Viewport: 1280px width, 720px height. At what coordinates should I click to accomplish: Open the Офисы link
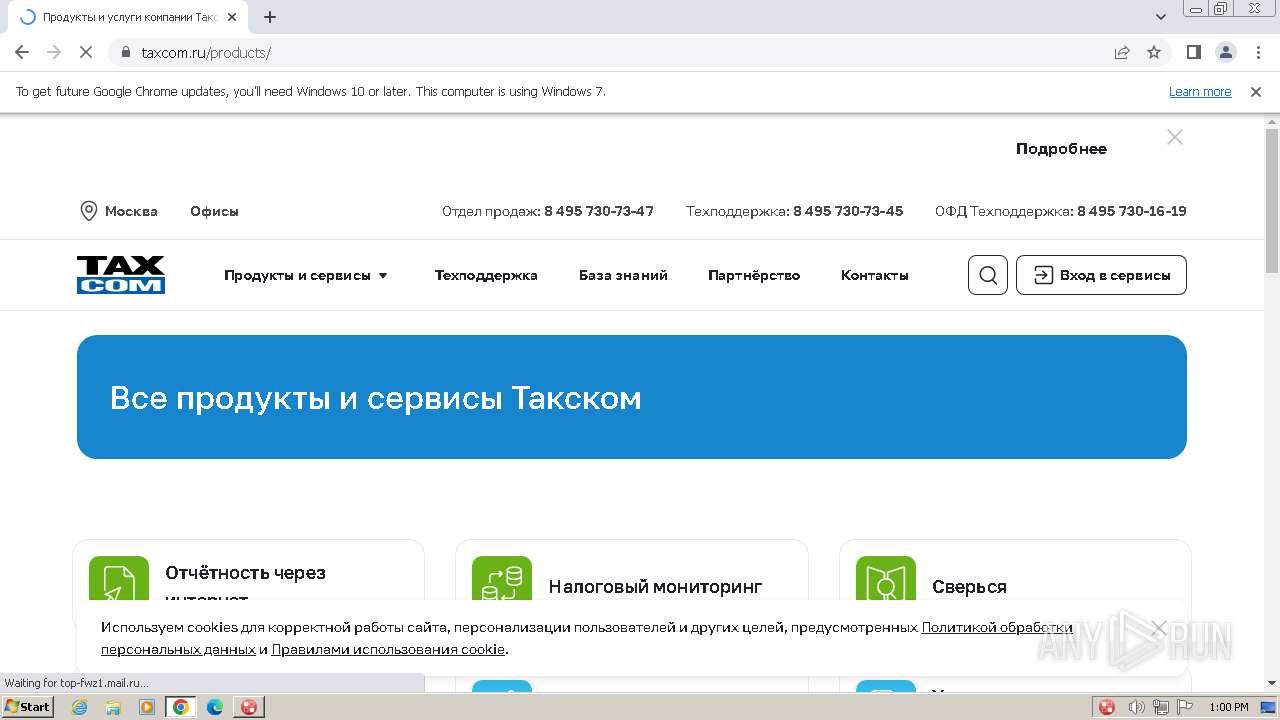[214, 211]
